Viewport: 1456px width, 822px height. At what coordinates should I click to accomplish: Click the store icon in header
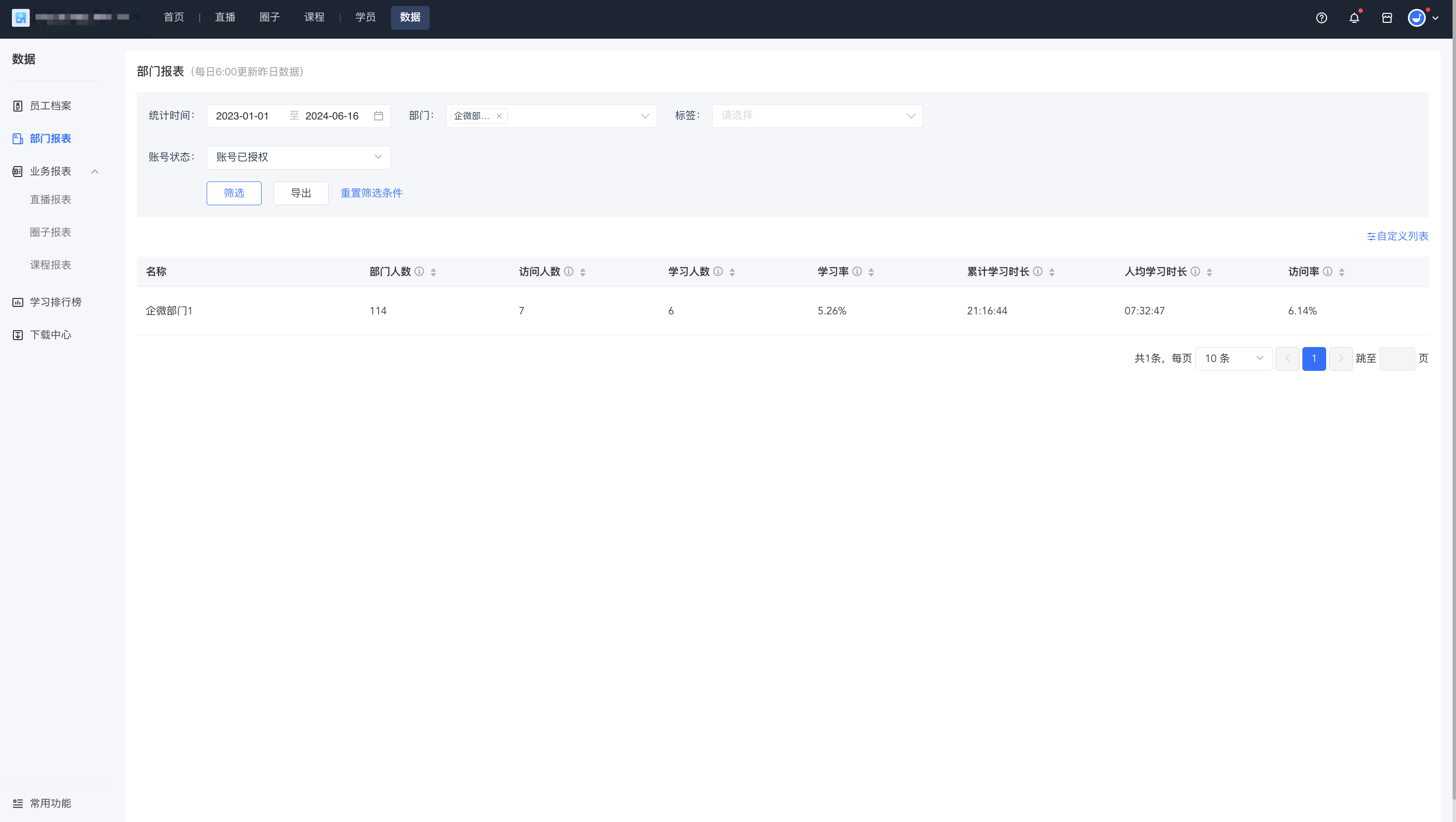[1387, 18]
